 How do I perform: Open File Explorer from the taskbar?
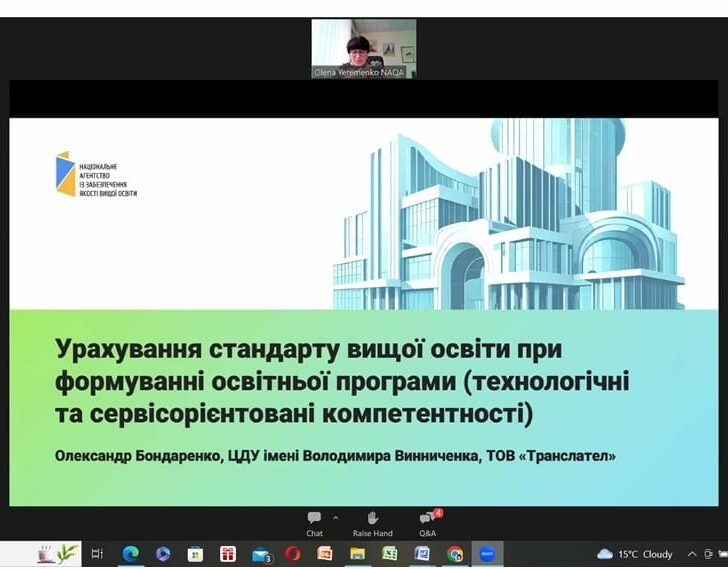(x=357, y=554)
